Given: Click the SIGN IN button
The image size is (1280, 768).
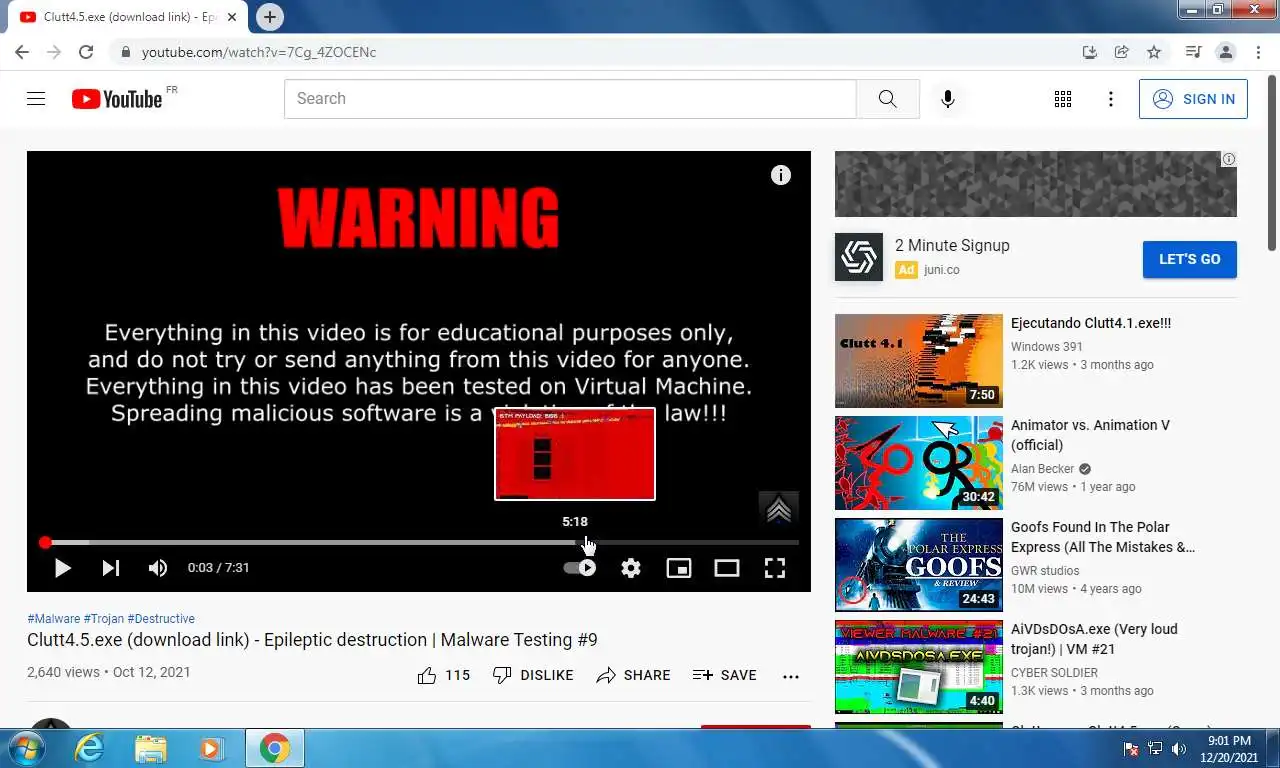Looking at the screenshot, I should coord(1193,99).
